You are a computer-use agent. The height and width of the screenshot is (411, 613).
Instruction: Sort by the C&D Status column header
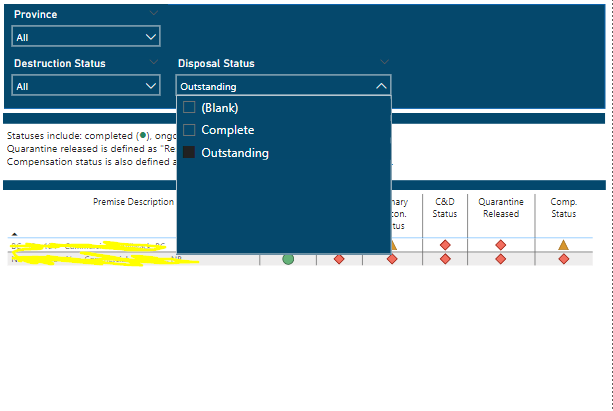[x=445, y=208]
